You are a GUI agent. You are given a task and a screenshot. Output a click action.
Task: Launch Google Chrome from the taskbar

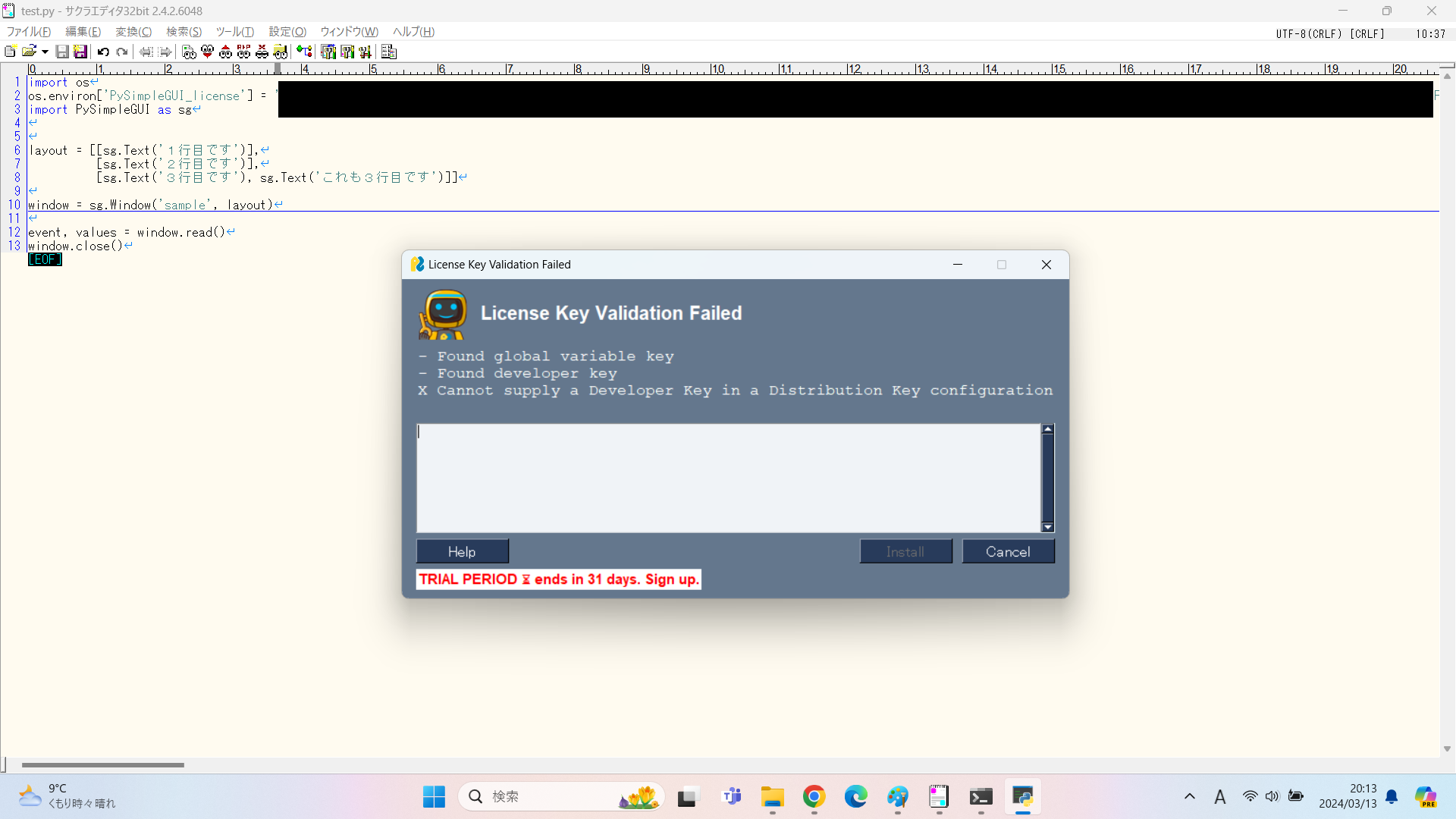(x=814, y=797)
